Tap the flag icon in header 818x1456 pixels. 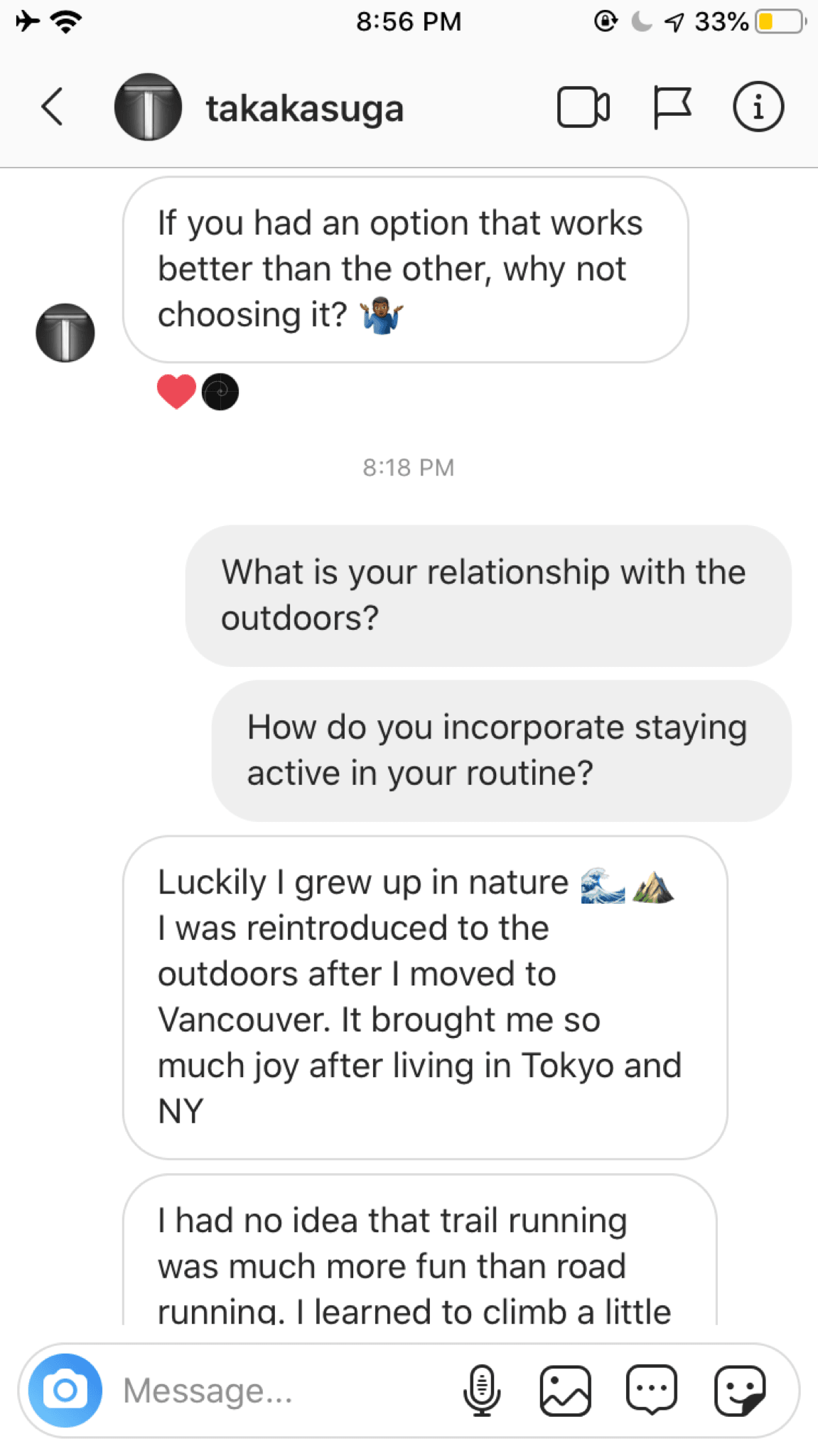point(671,107)
